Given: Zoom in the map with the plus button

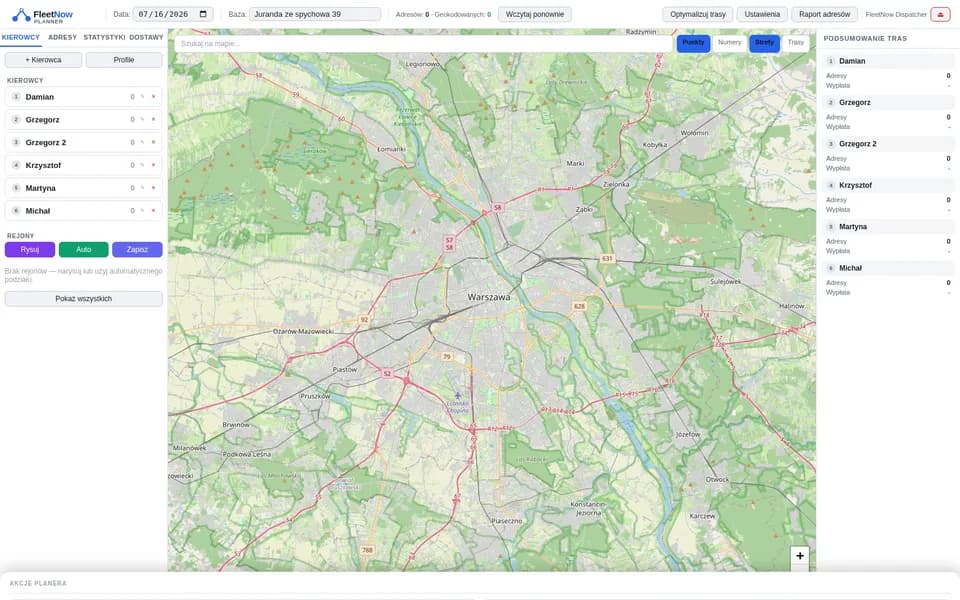Looking at the screenshot, I should (800, 556).
